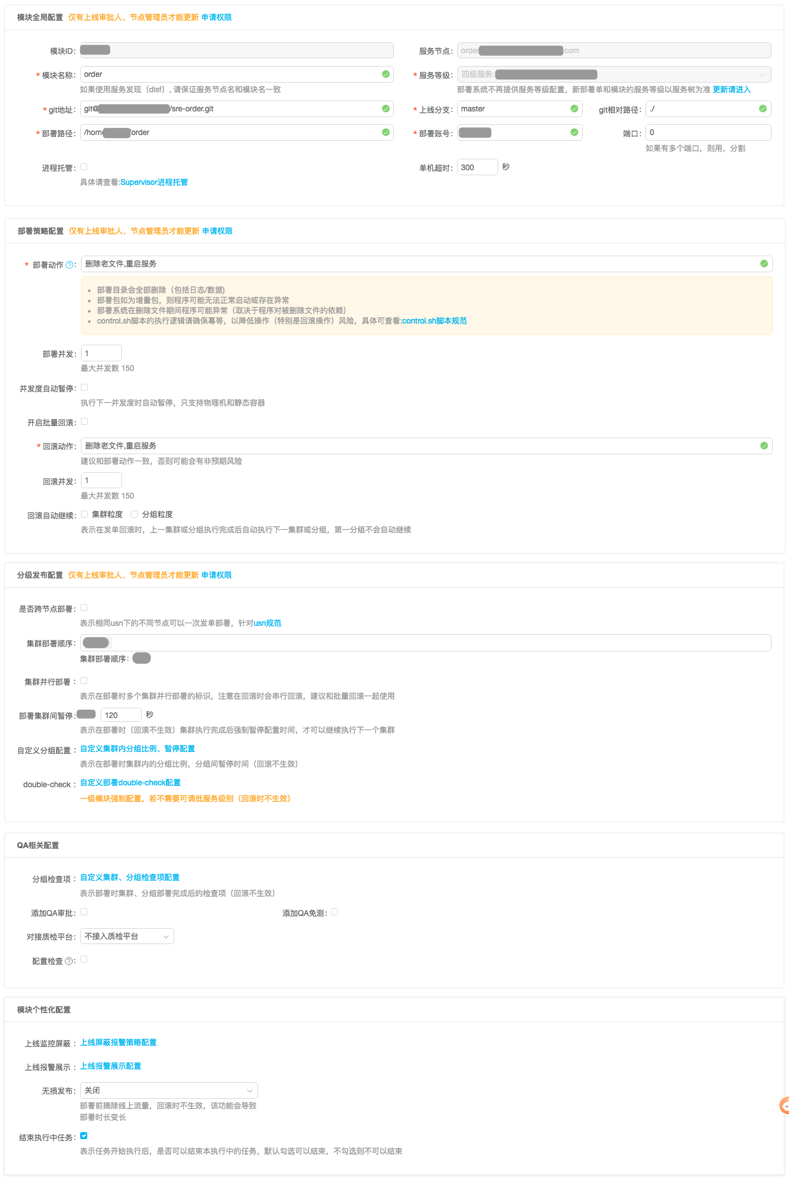791x1179 pixels.
Task: Open the control.sh脚本规范 link
Action: (x=435, y=321)
